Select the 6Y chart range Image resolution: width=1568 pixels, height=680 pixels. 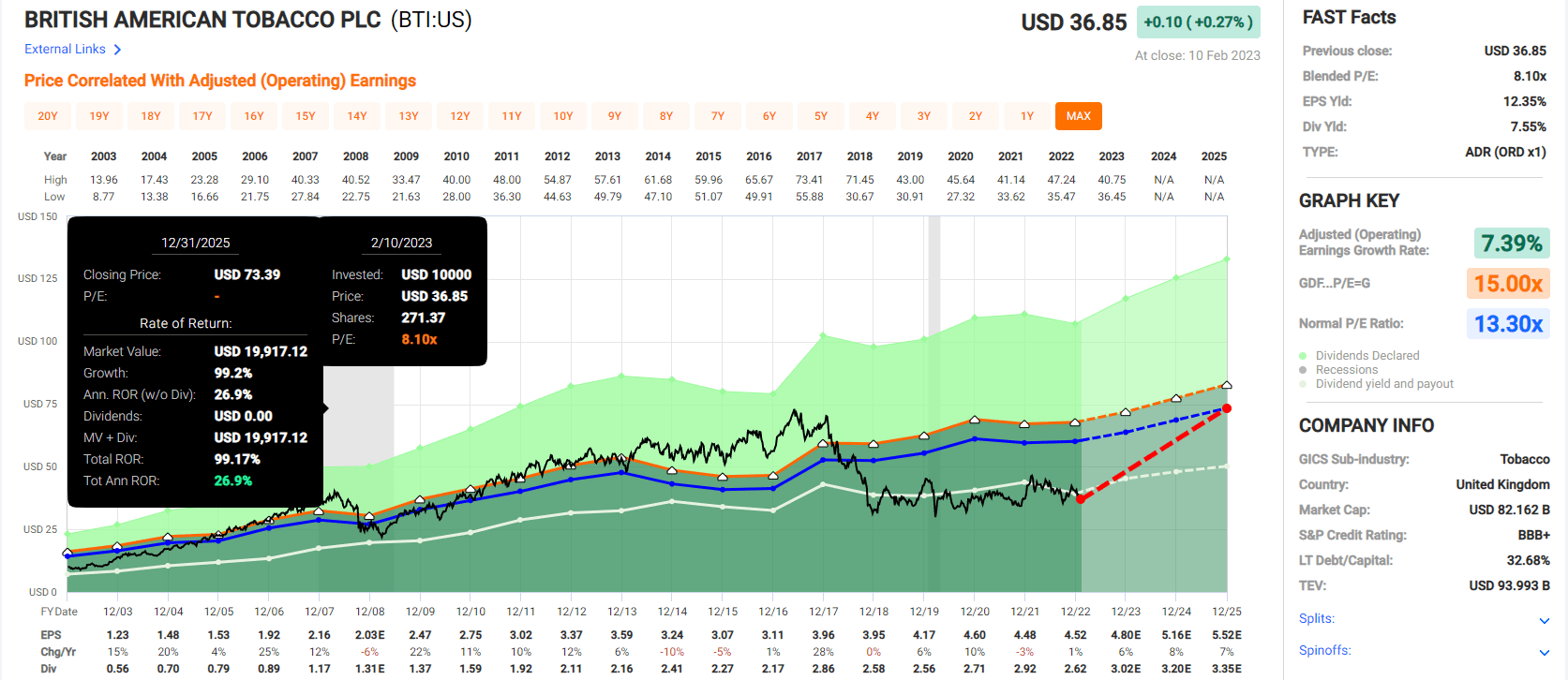coord(769,116)
